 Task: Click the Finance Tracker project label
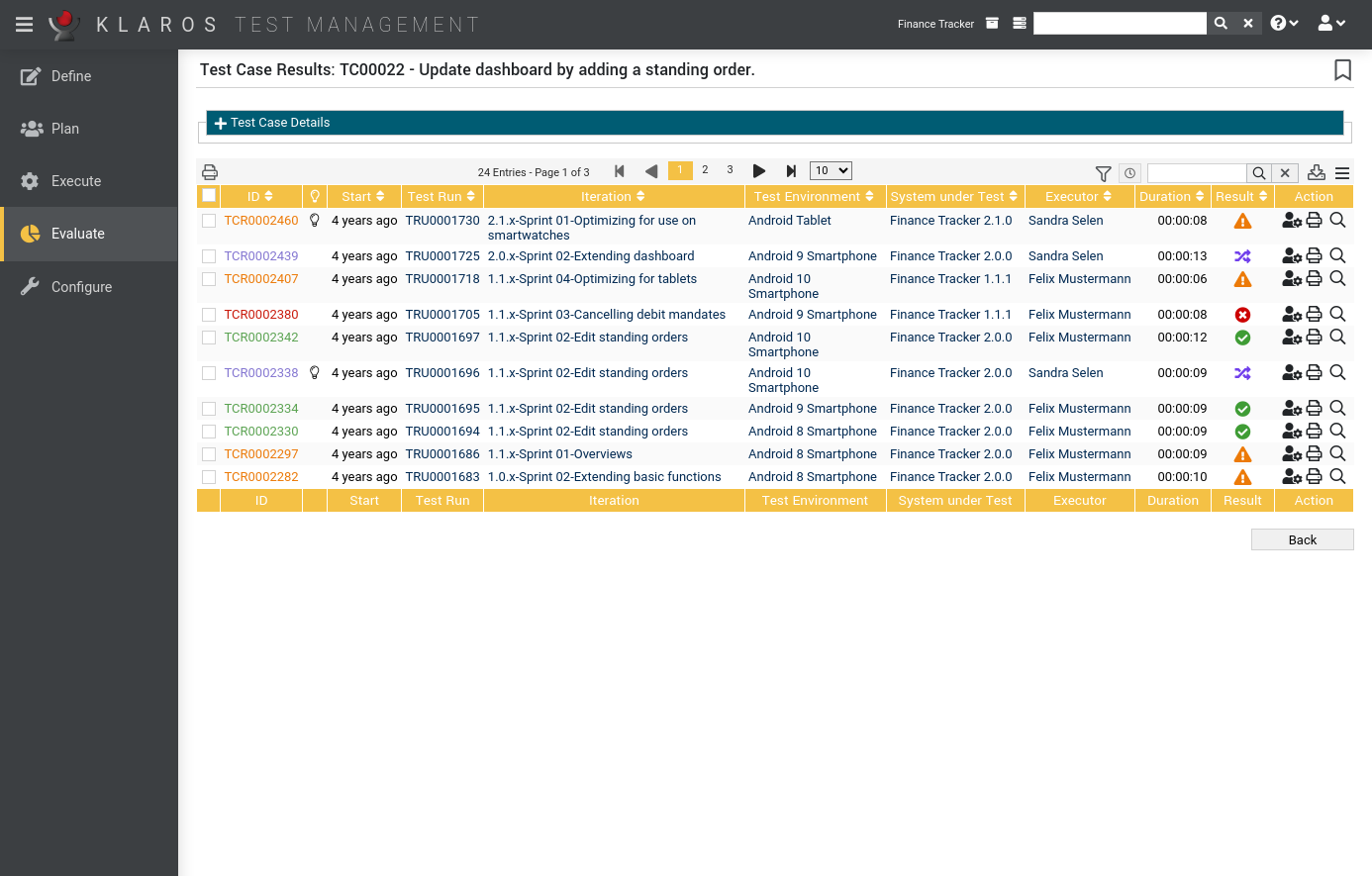pos(935,24)
